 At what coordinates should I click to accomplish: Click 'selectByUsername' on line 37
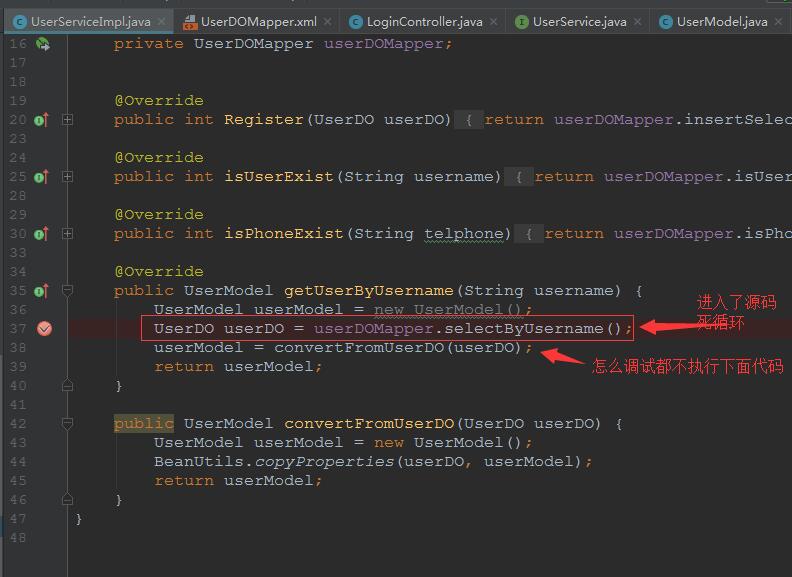click(x=524, y=329)
